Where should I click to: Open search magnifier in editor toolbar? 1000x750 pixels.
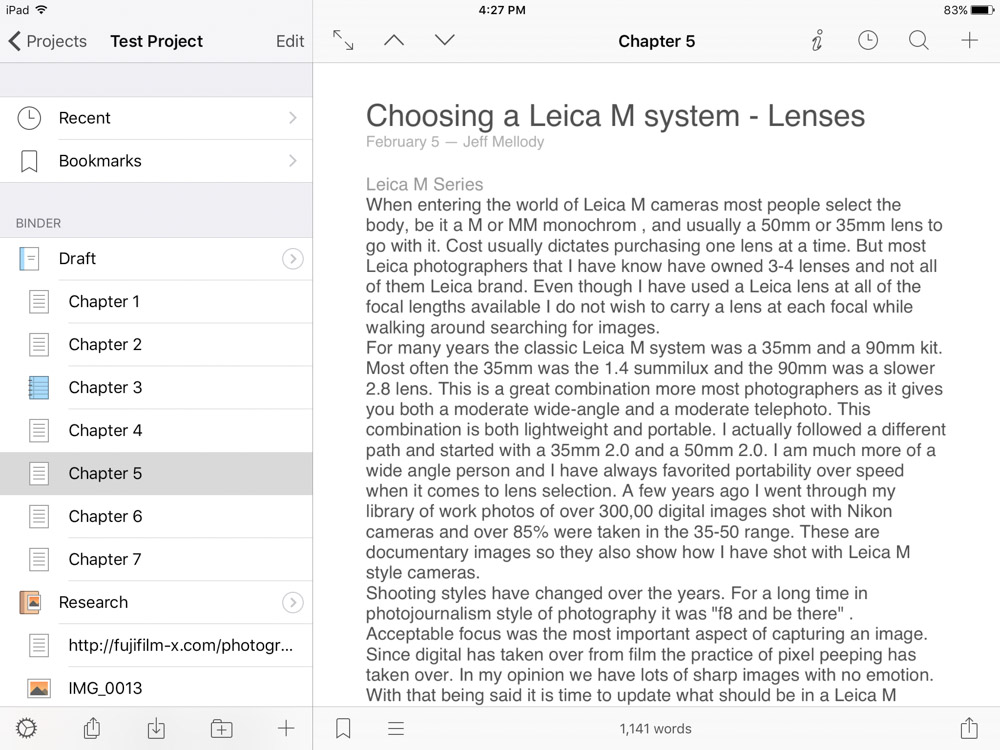(918, 40)
